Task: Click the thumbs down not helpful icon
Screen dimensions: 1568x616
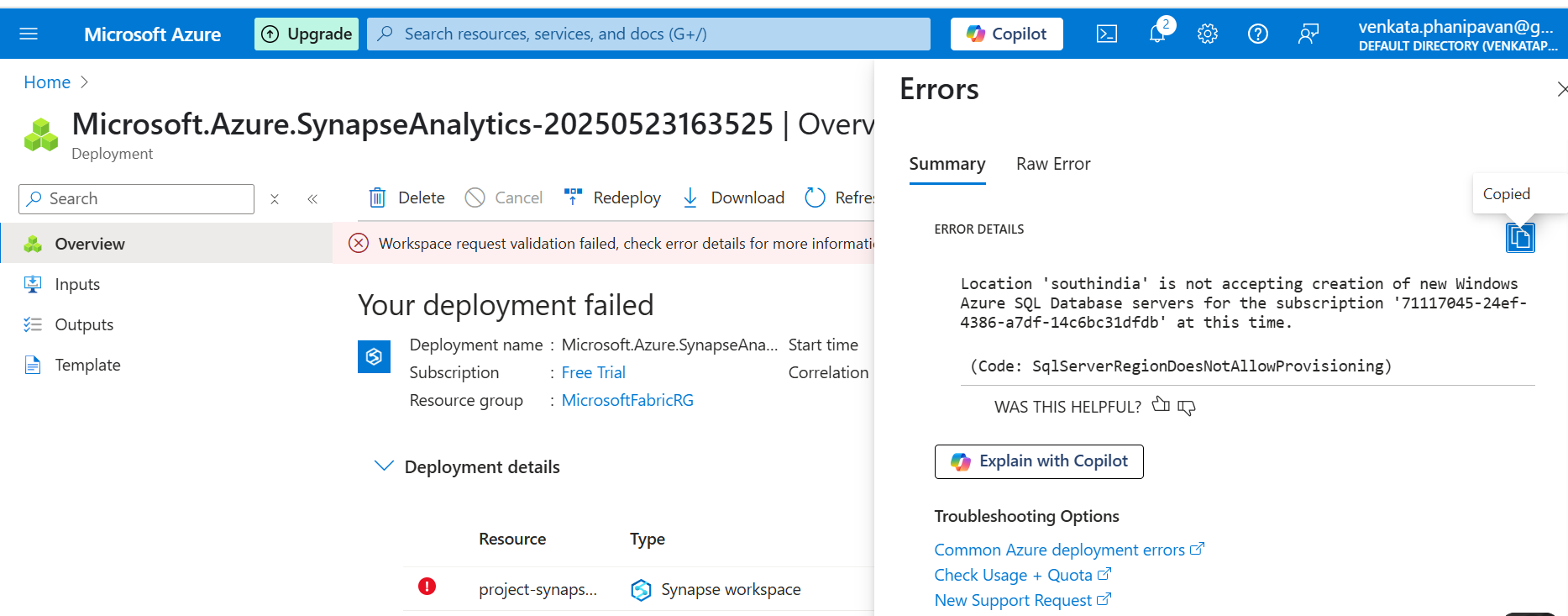Action: [1187, 408]
